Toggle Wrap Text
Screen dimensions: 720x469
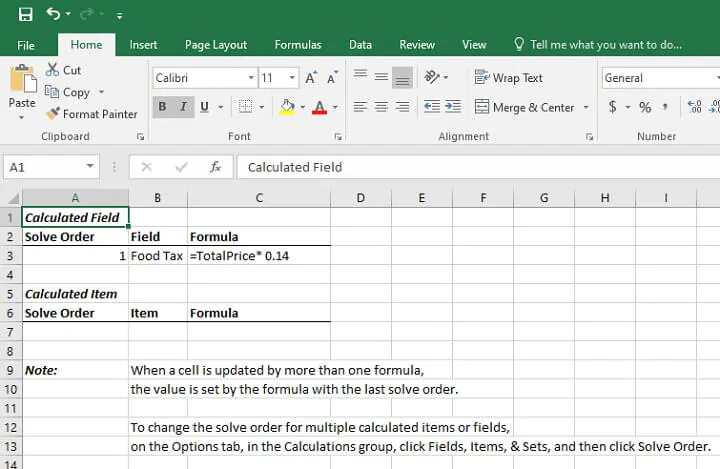point(509,78)
